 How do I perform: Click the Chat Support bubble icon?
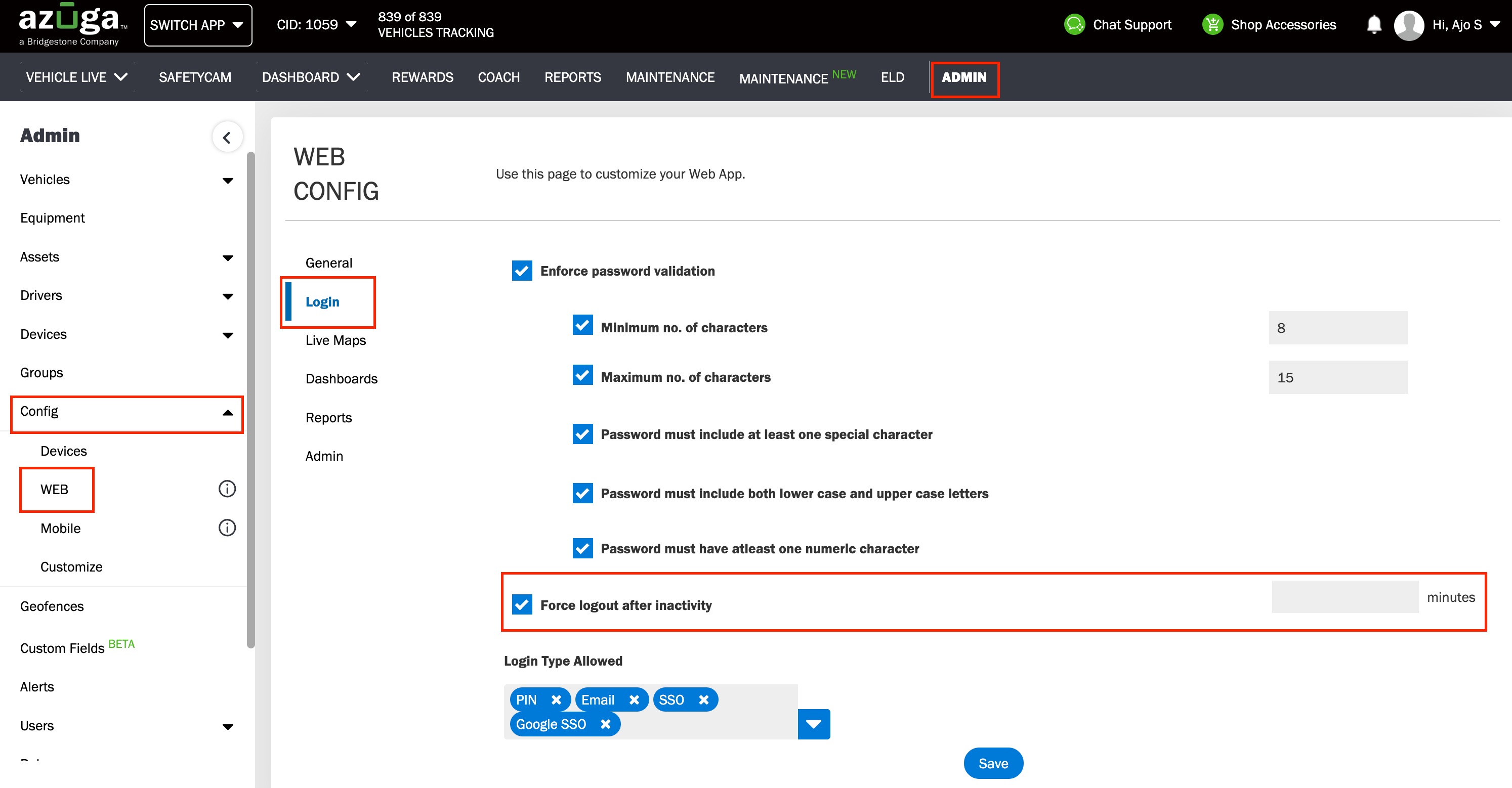[1074, 25]
